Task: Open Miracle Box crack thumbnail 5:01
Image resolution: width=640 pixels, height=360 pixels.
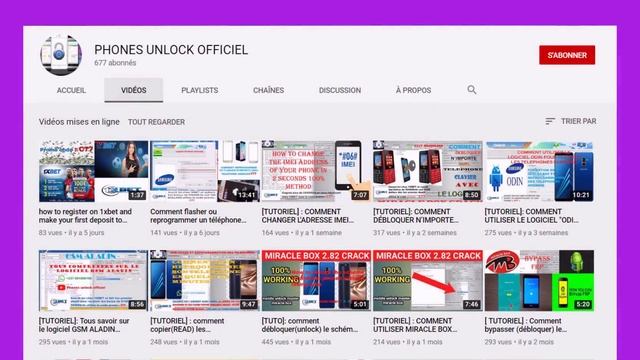Action: coord(316,280)
